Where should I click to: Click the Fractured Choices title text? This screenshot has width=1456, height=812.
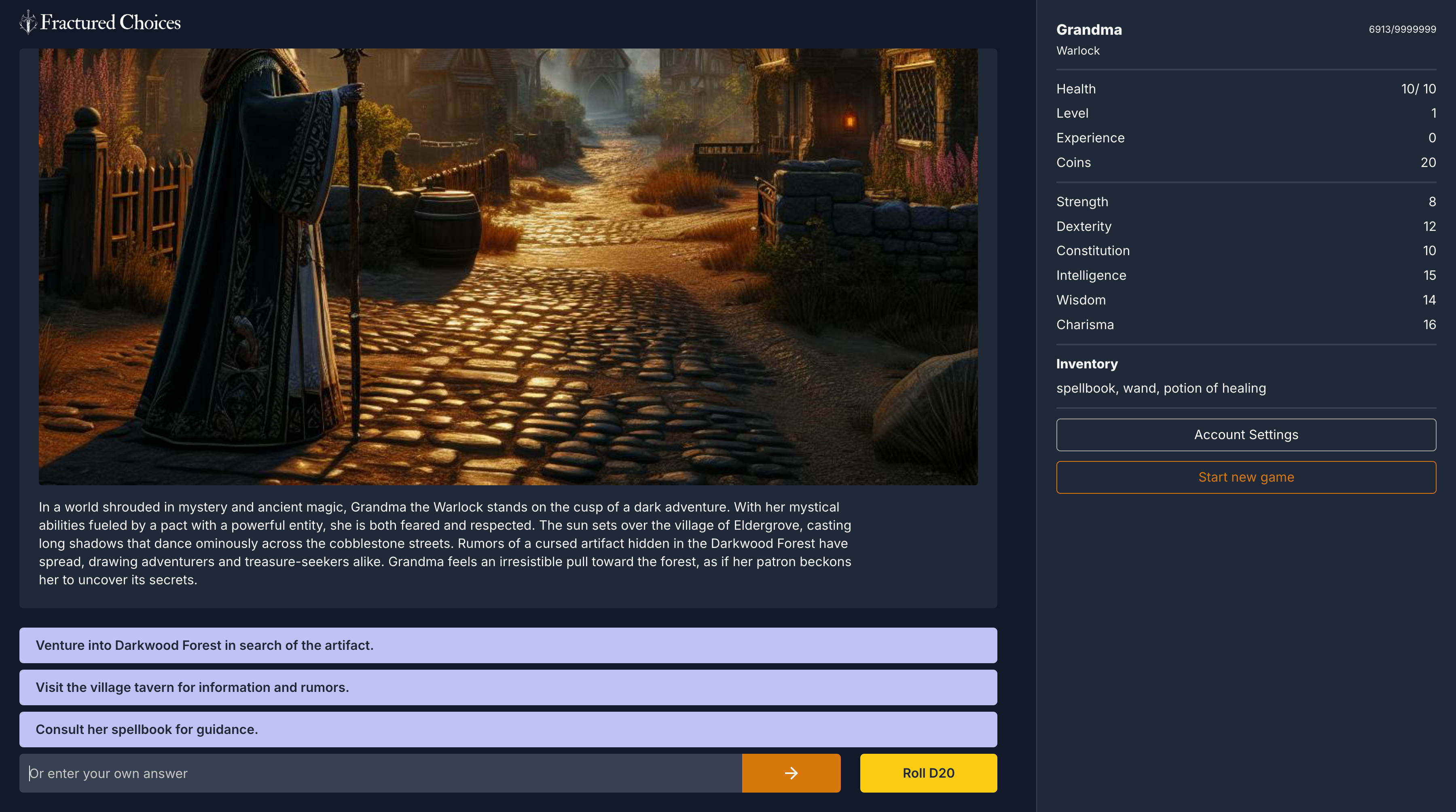[x=110, y=22]
